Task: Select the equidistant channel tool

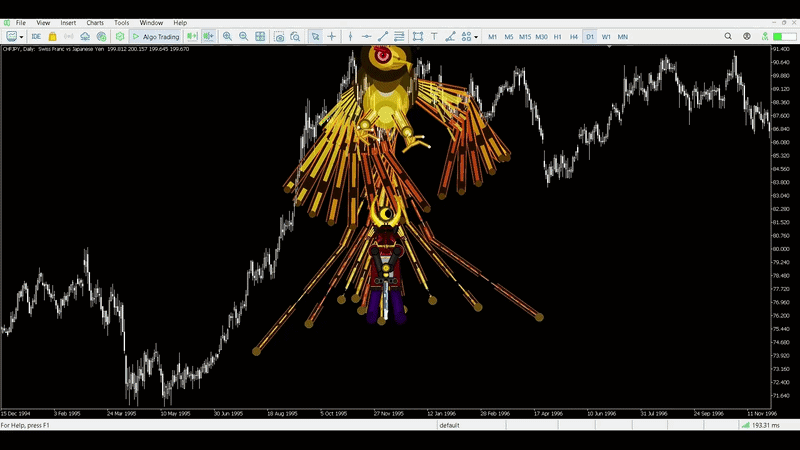Action: (x=399, y=37)
